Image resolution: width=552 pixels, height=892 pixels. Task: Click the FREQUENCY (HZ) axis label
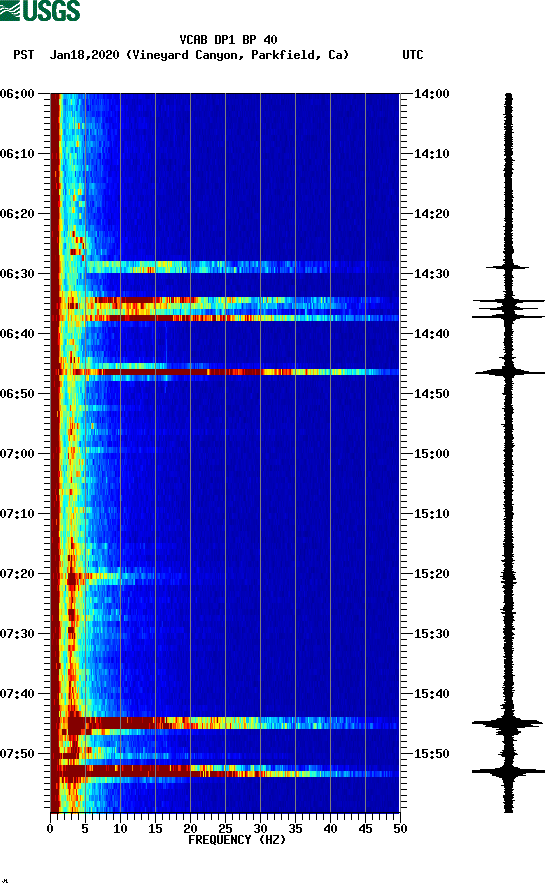[237, 840]
